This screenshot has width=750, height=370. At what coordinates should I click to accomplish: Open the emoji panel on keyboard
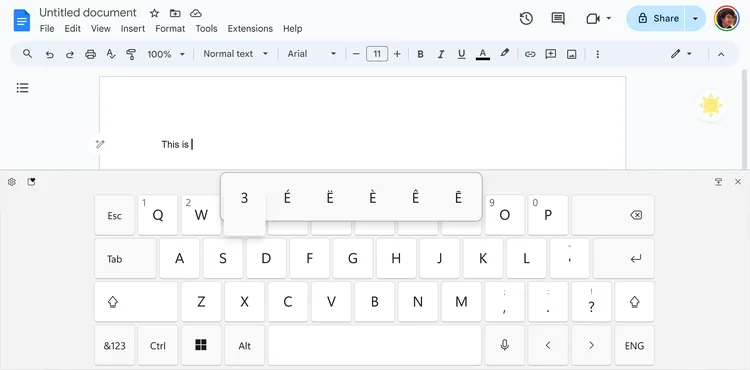[32, 182]
